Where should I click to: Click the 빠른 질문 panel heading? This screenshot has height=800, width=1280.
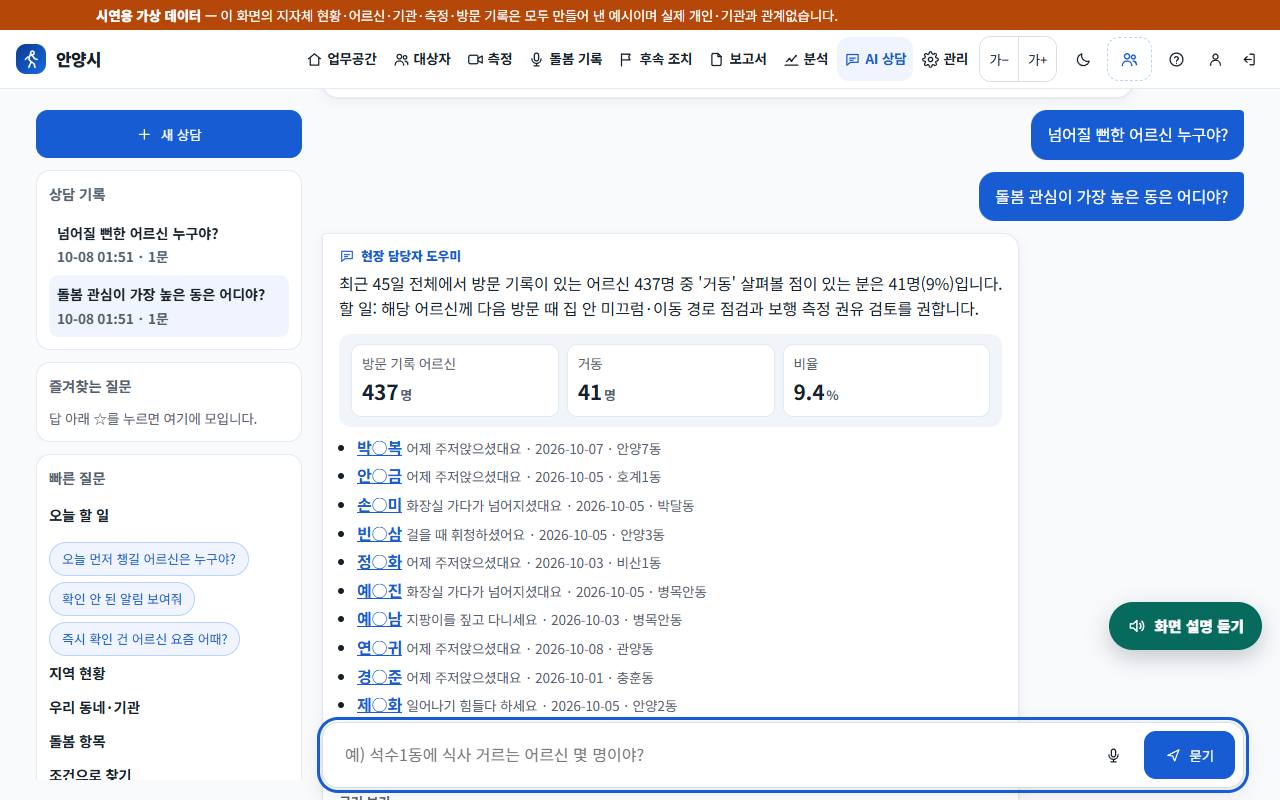(x=77, y=478)
